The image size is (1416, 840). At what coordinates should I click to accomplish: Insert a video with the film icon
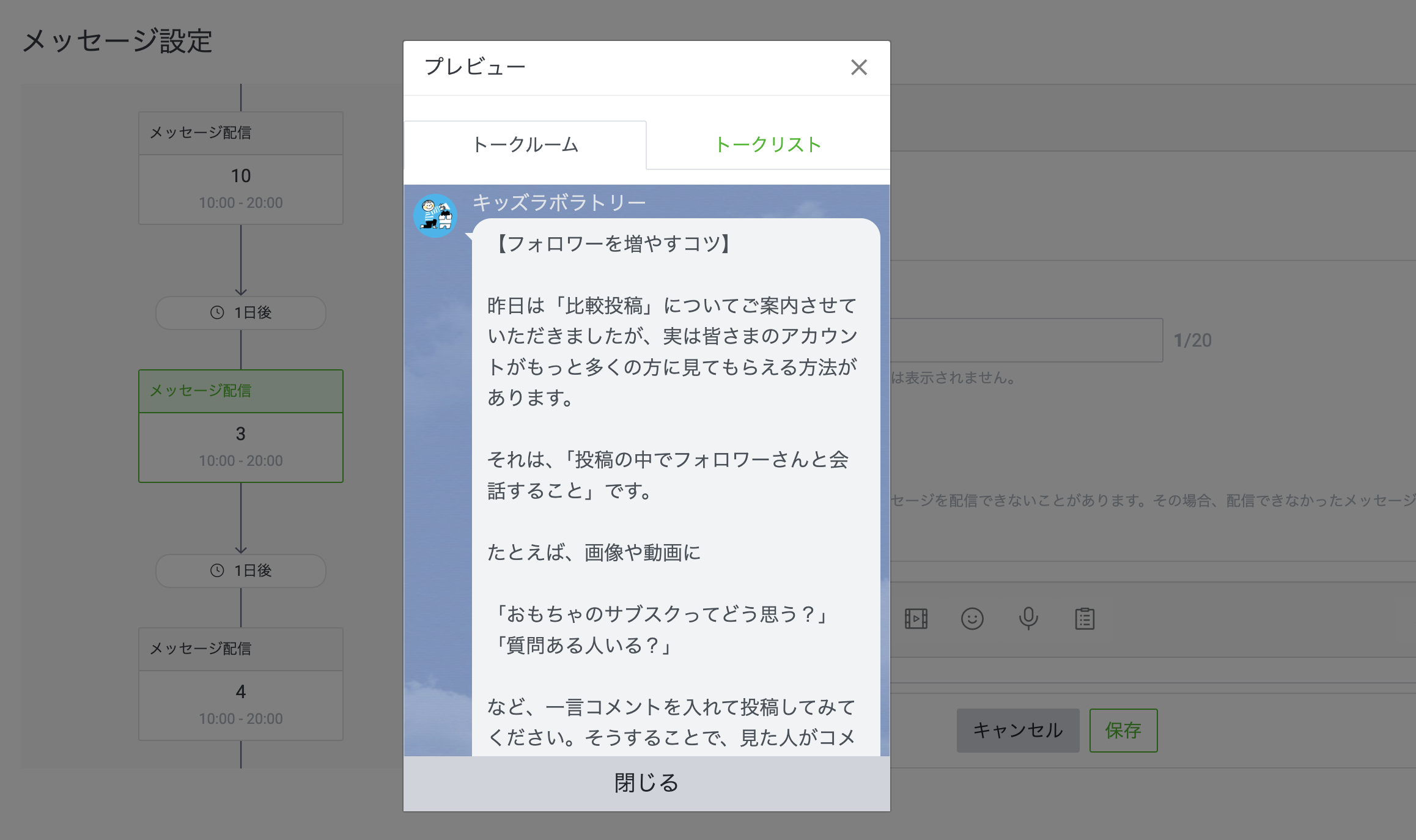[x=916, y=619]
